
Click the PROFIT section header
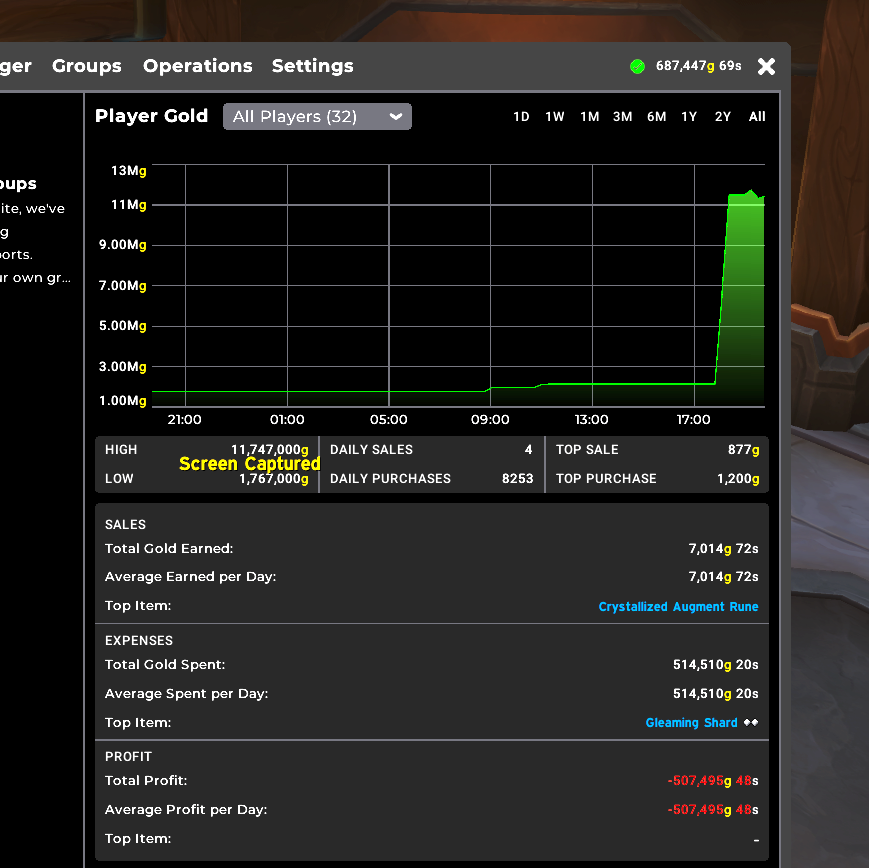tap(128, 757)
